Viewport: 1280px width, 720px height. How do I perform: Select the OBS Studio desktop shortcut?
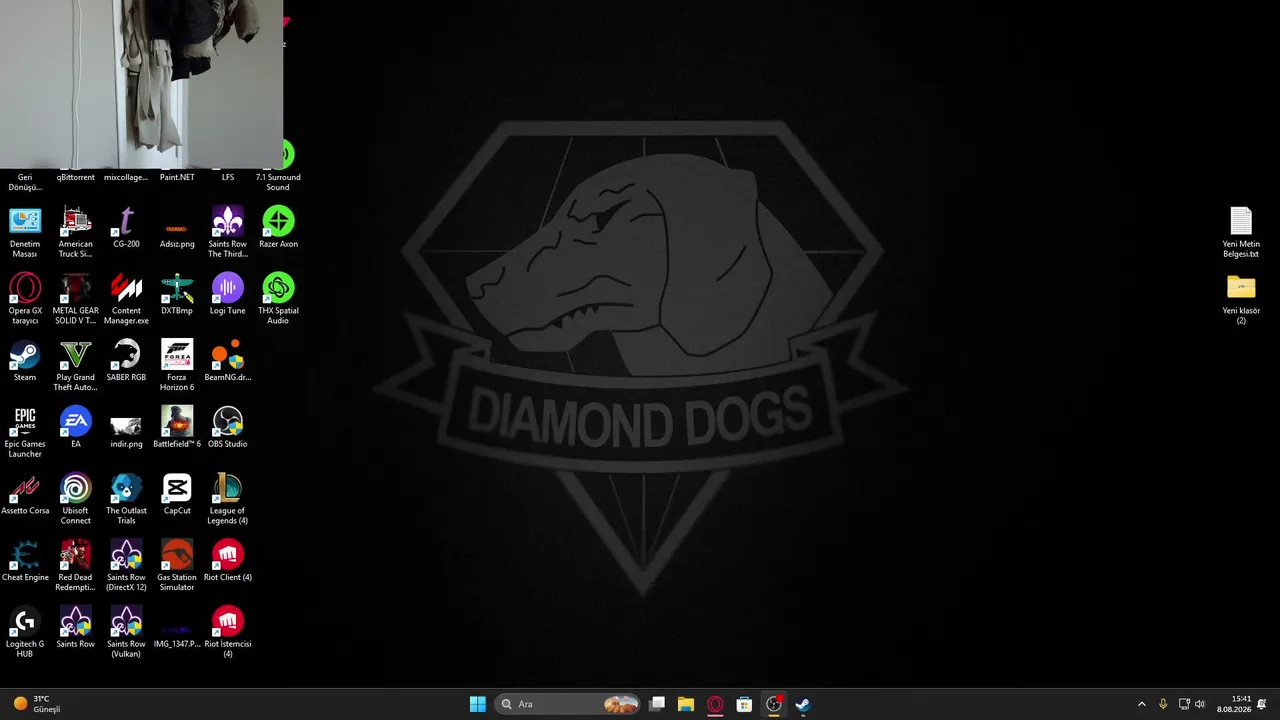coord(228,428)
